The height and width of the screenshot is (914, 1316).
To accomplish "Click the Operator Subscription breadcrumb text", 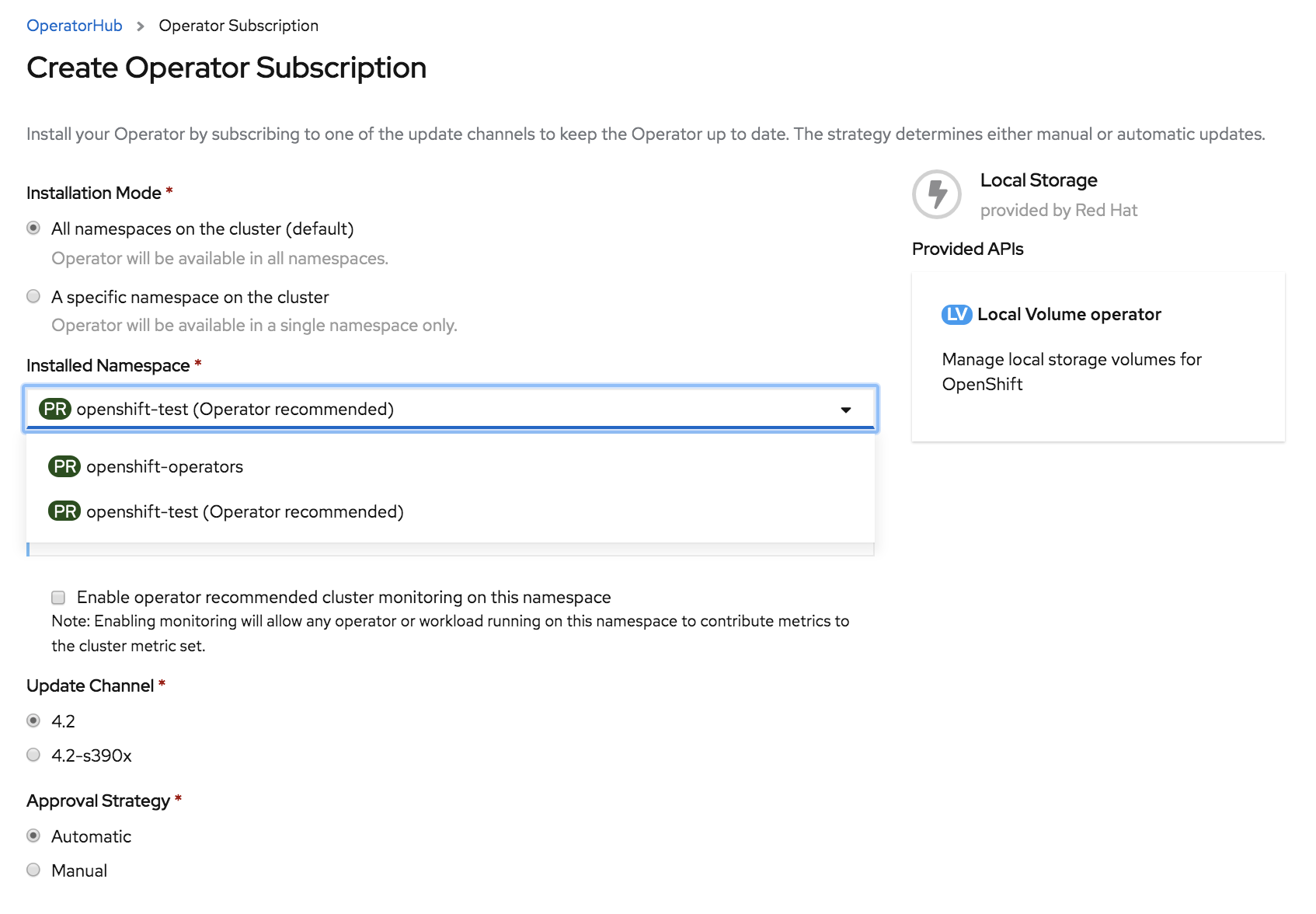I will [238, 26].
